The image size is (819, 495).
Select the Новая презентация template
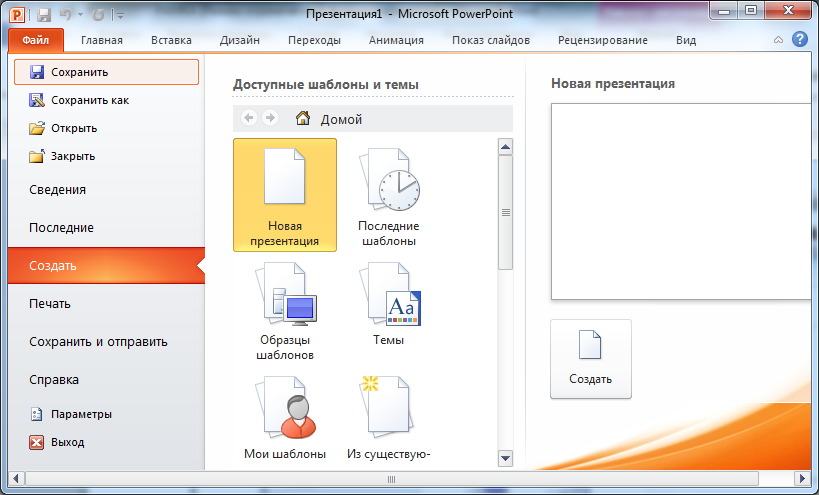pyautogui.click(x=285, y=195)
